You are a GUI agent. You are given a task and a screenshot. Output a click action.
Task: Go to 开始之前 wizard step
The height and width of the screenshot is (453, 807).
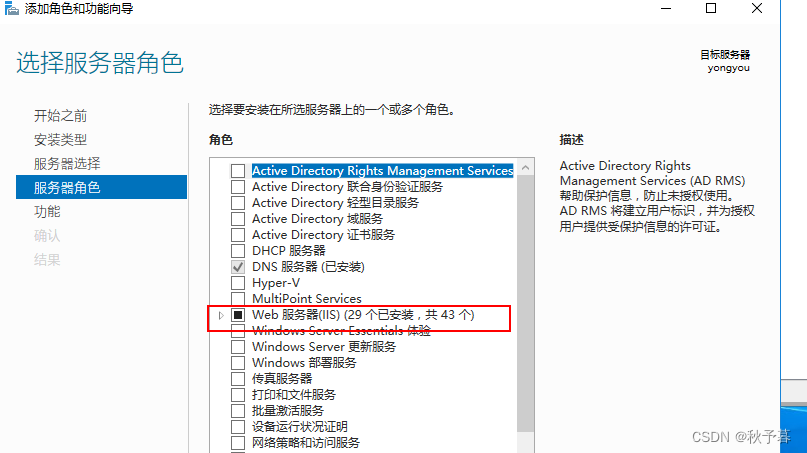(60, 115)
